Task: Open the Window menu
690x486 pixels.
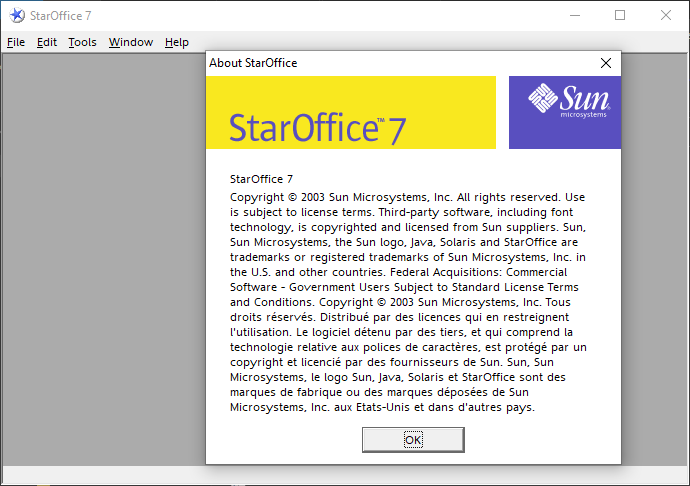Action: coord(131,42)
